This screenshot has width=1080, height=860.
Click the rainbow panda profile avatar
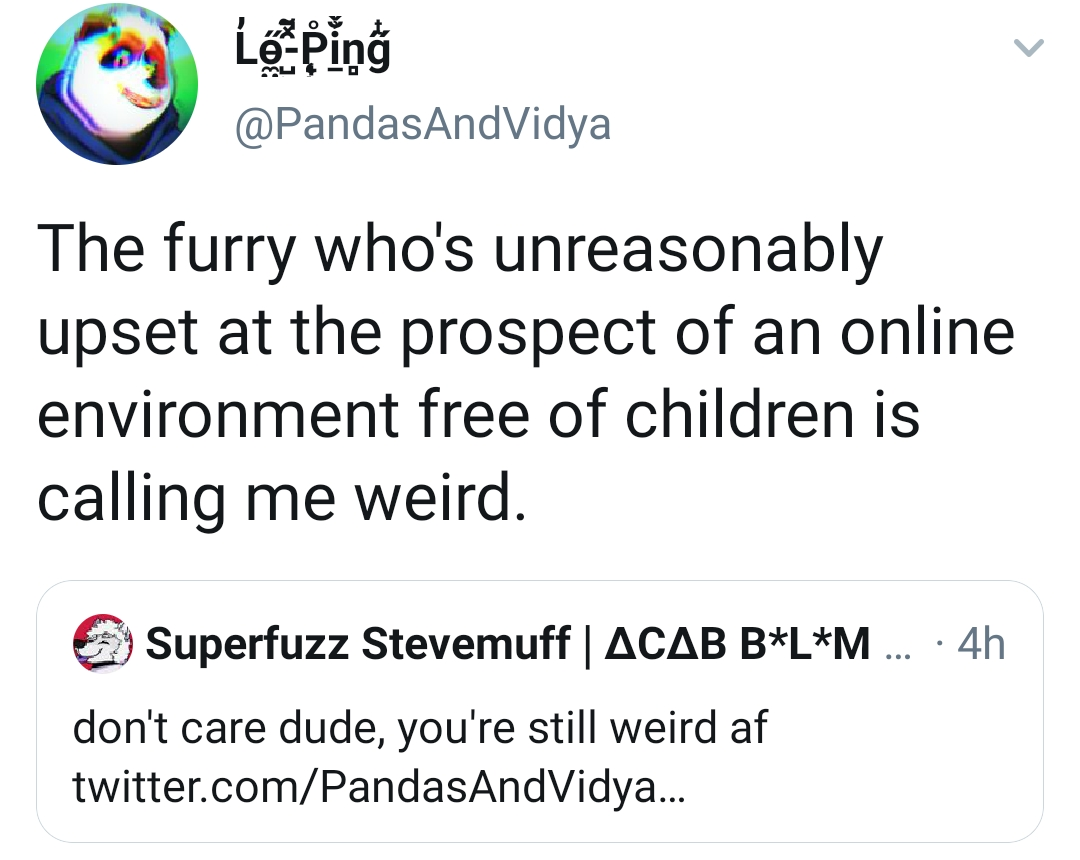[x=117, y=83]
